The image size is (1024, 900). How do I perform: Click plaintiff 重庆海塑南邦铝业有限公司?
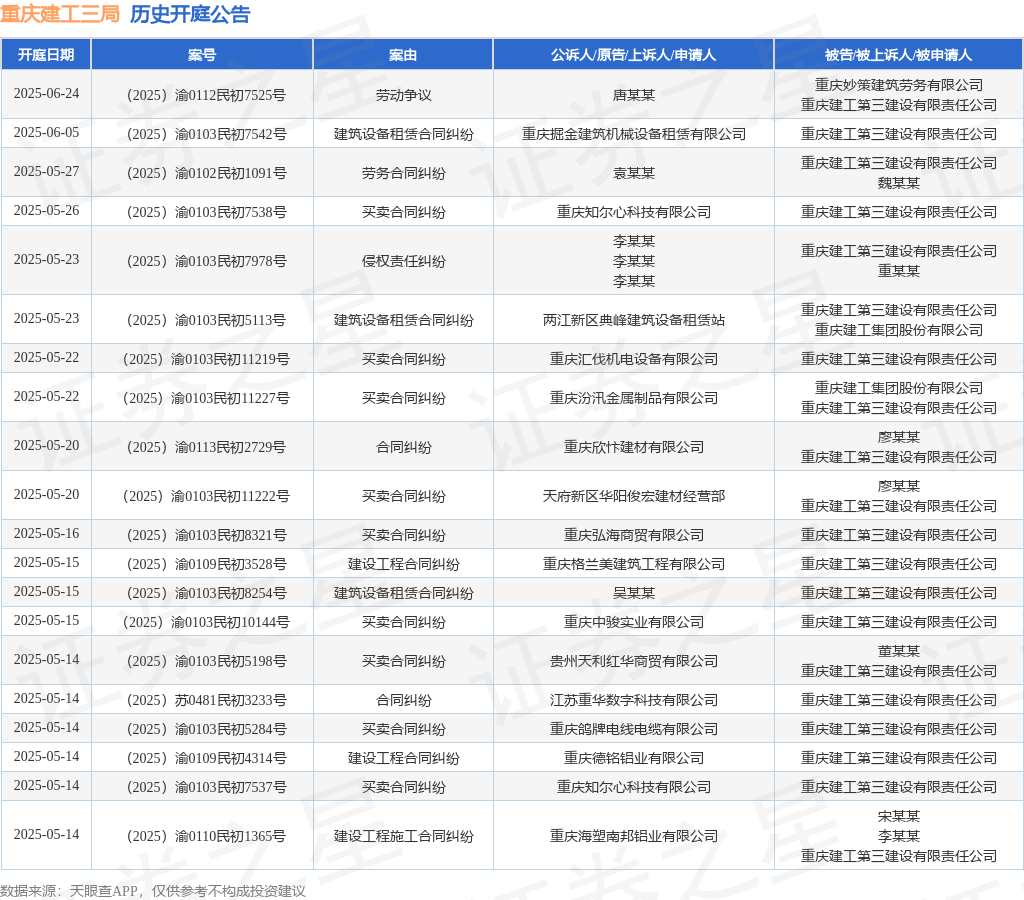pos(633,837)
